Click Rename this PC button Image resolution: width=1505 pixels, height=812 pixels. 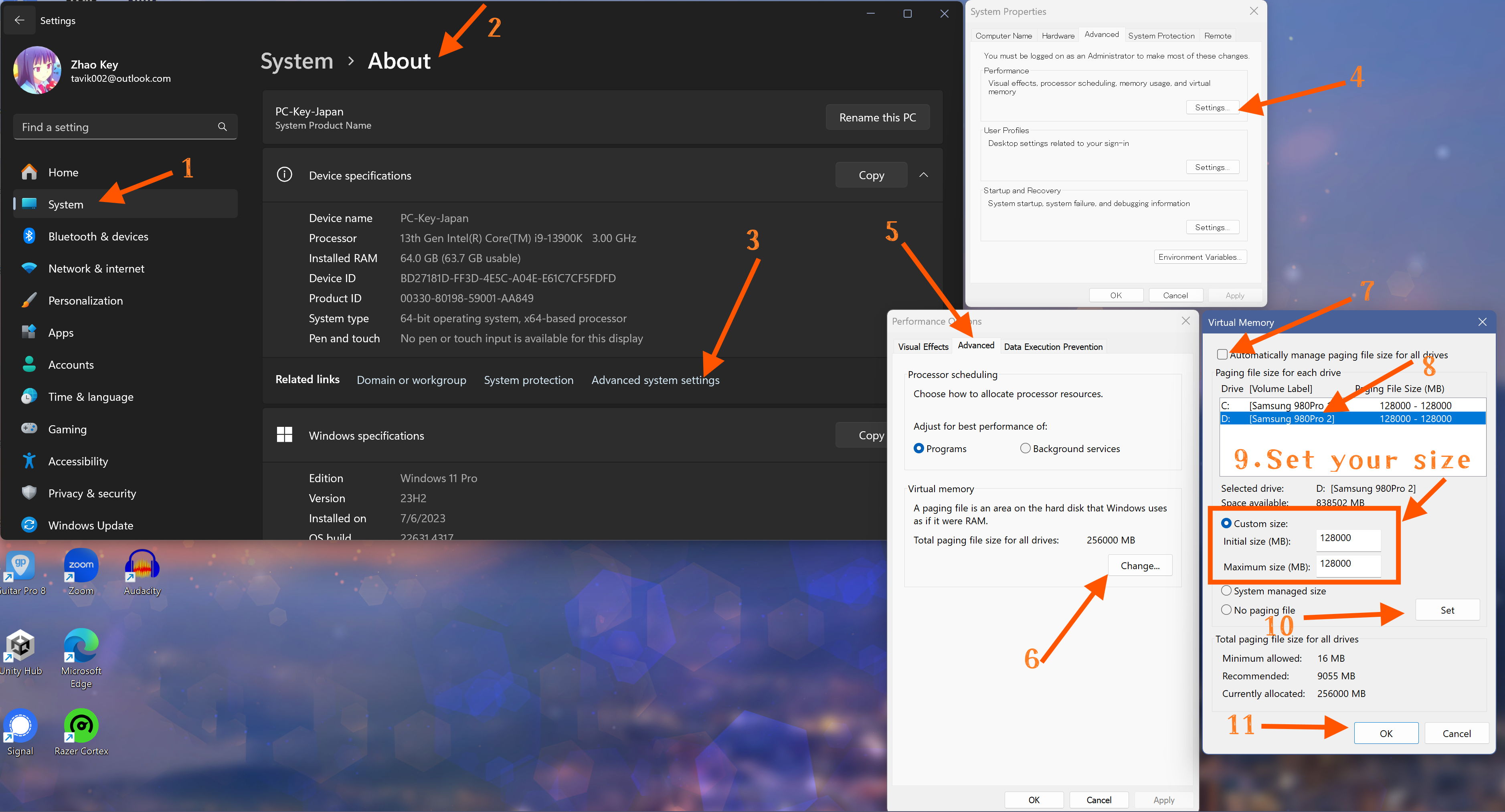[x=877, y=117]
